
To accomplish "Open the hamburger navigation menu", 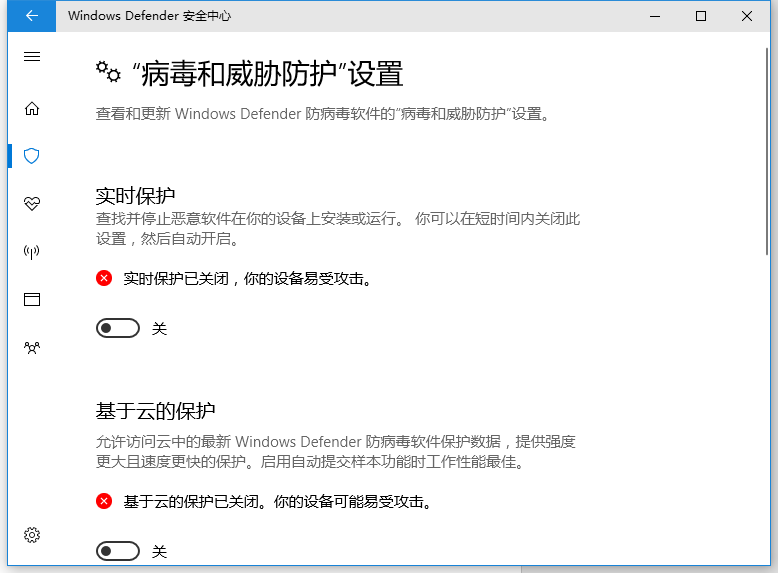I will (x=32, y=57).
